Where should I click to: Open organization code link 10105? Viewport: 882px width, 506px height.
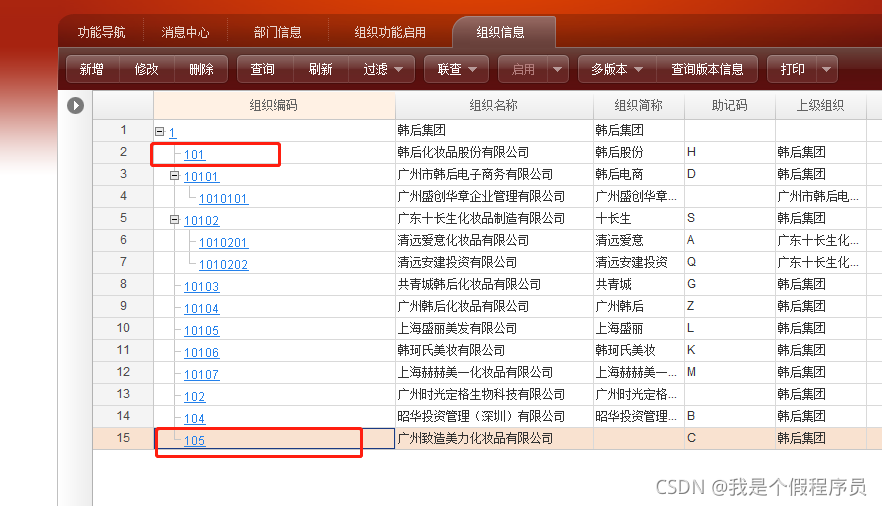[x=201, y=331]
